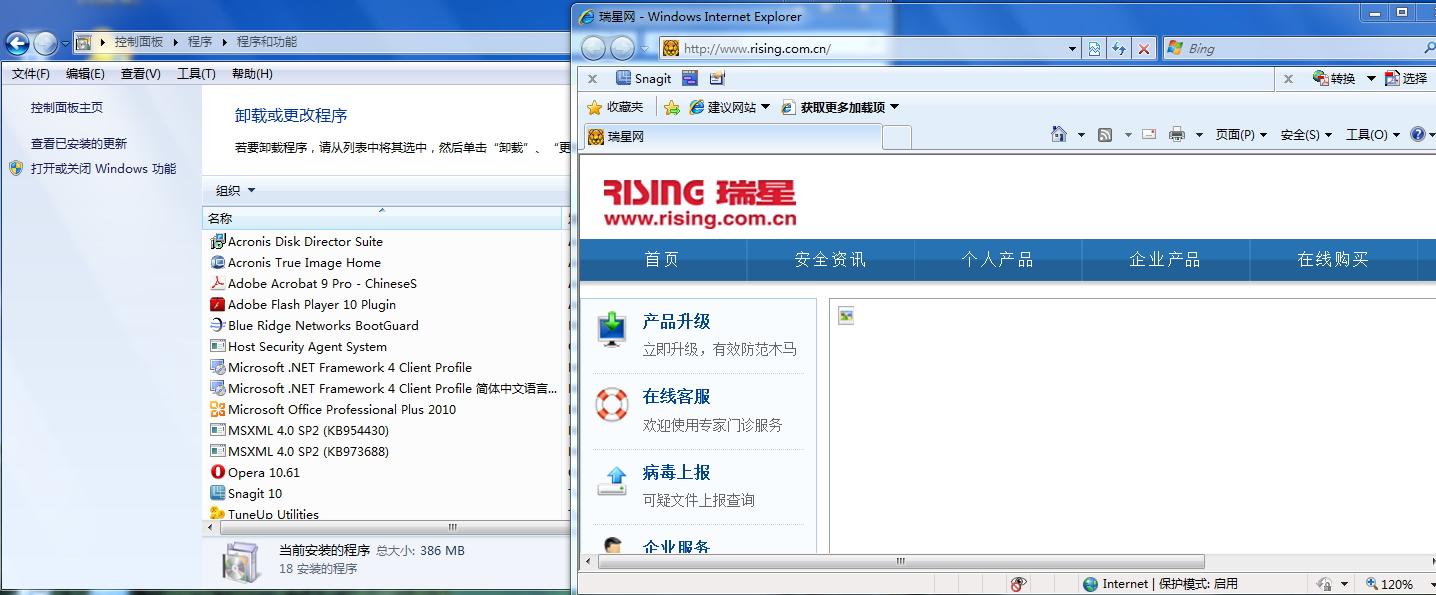
Task: Click the Rising logo on web page
Action: click(700, 203)
